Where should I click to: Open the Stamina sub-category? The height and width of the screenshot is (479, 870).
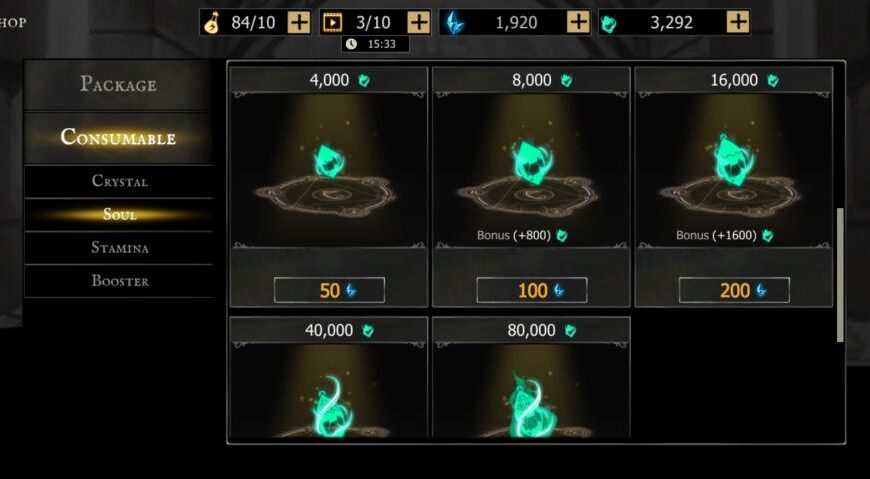[119, 248]
